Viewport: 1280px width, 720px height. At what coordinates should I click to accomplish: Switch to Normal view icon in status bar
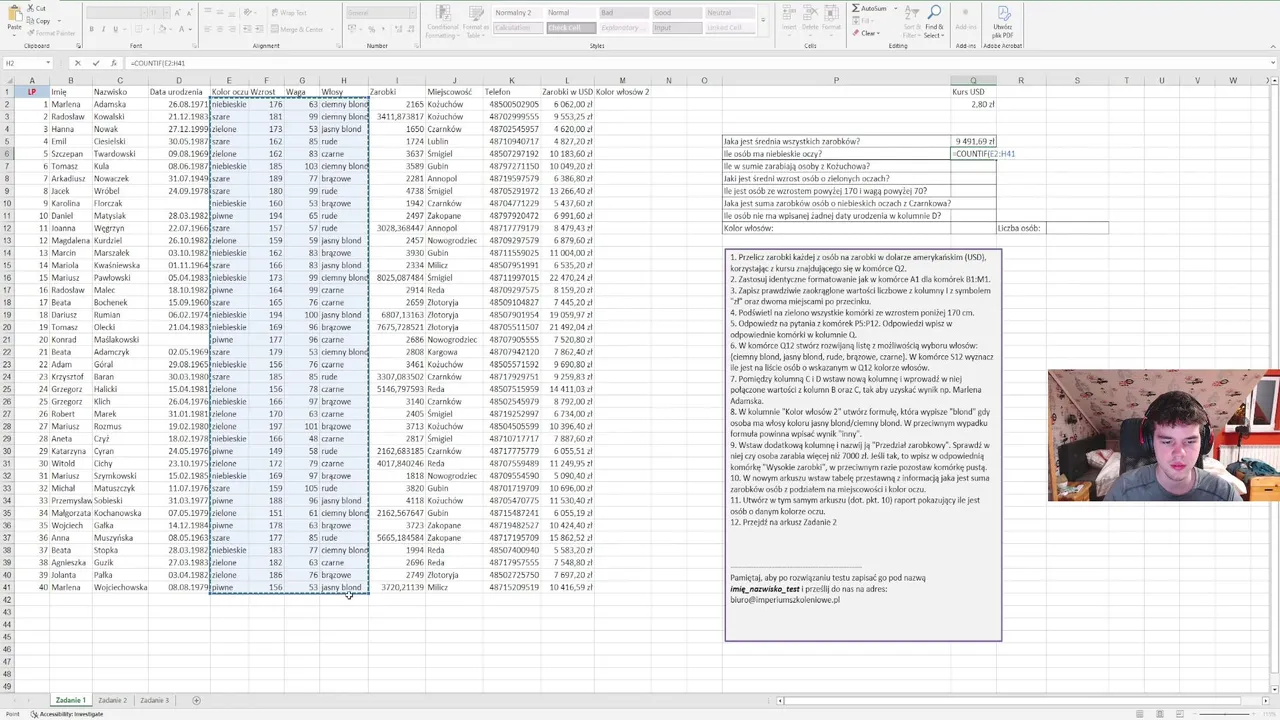(x=1139, y=713)
